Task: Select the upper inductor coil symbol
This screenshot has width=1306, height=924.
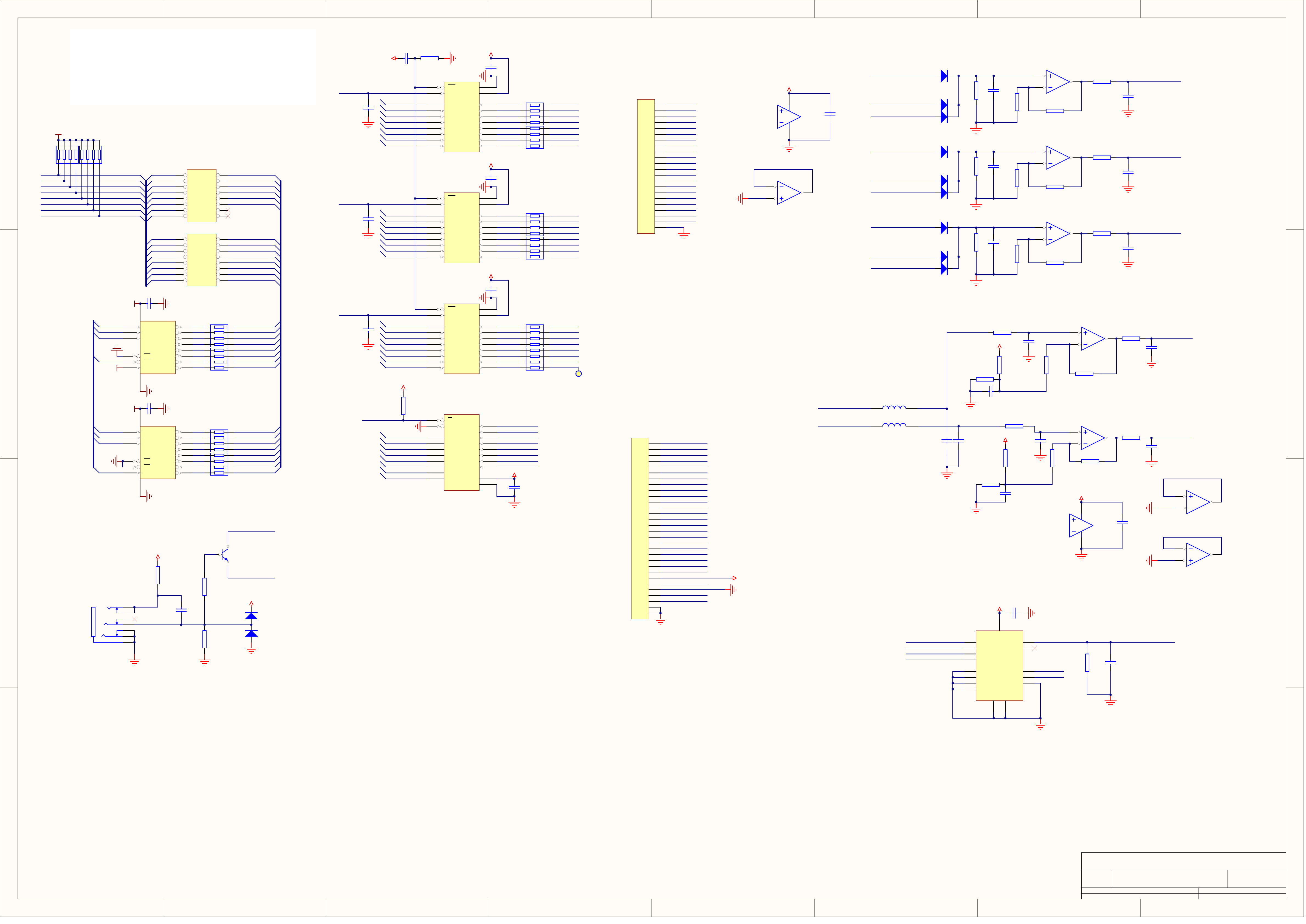Action: point(894,407)
